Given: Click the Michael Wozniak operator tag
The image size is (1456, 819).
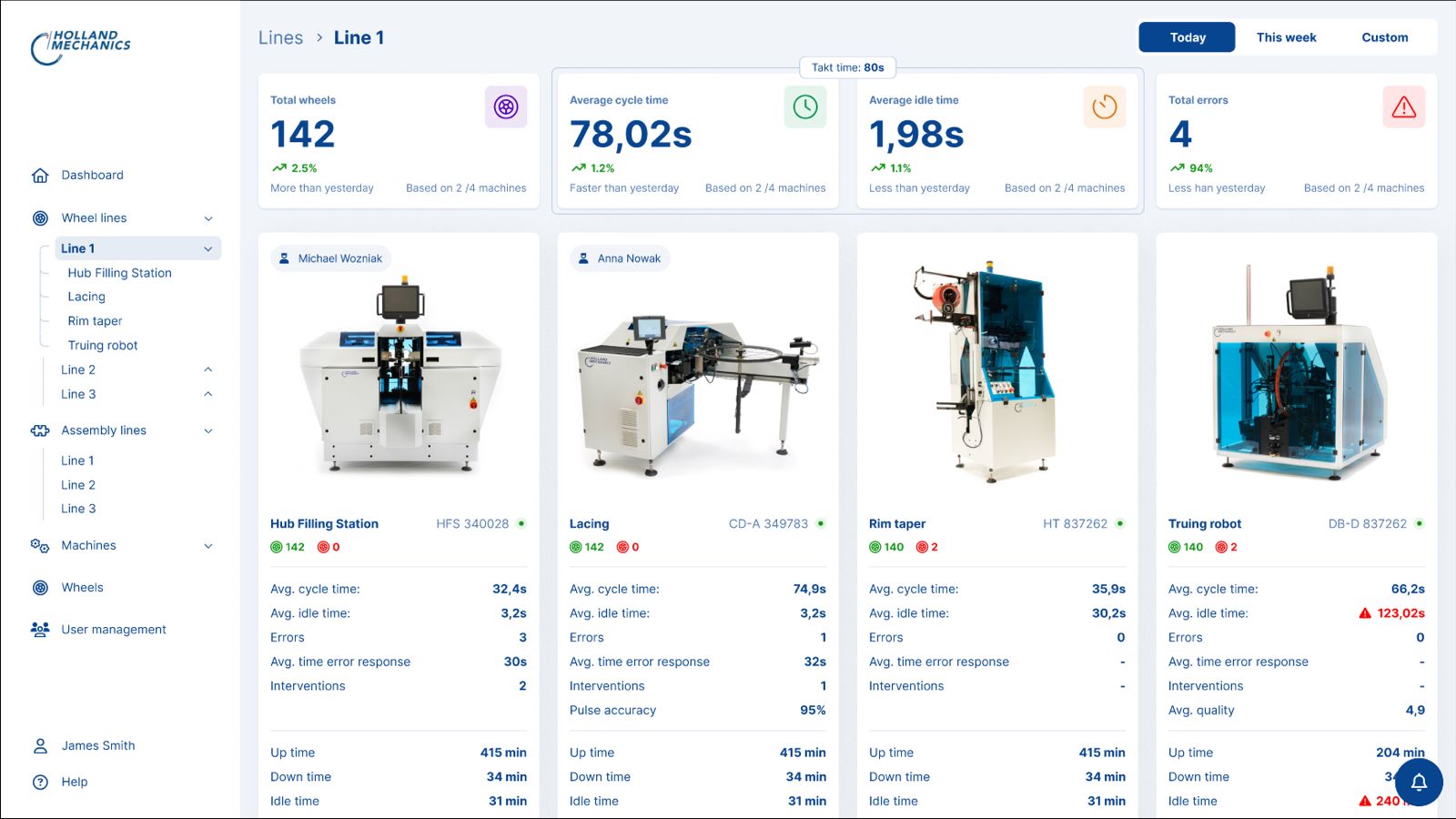Looking at the screenshot, I should point(331,258).
